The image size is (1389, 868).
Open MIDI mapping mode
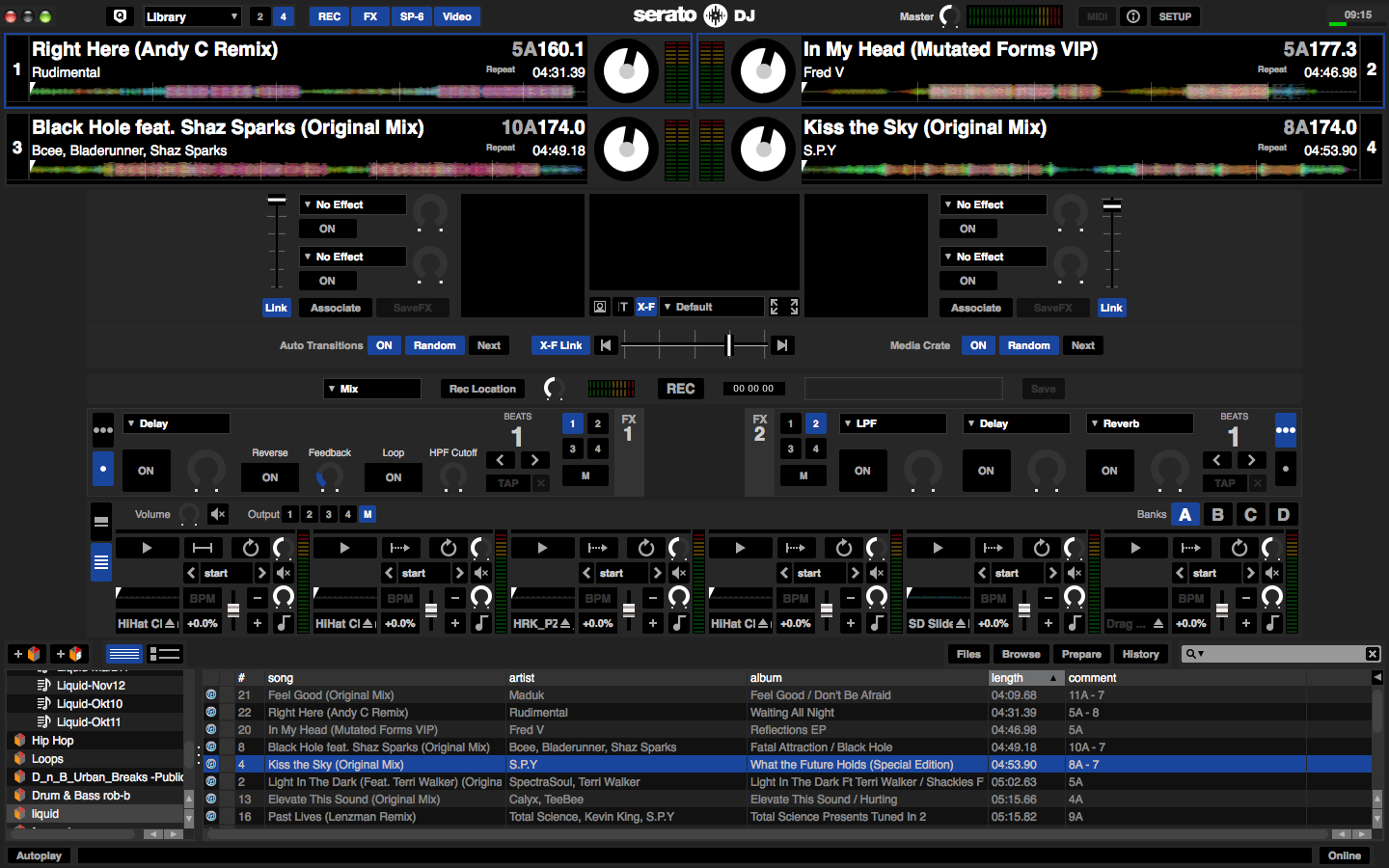[x=1097, y=16]
